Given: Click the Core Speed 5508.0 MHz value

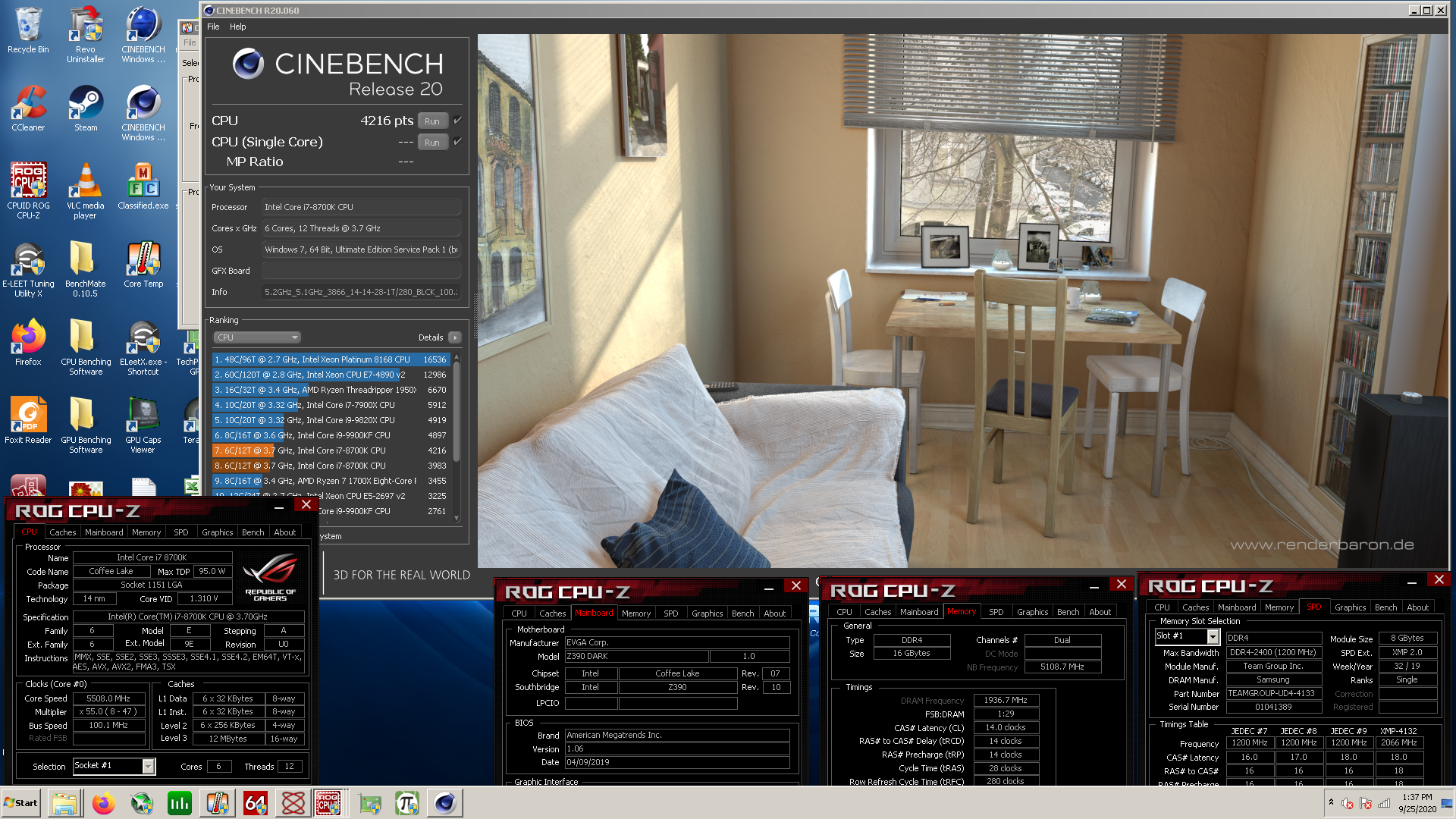Looking at the screenshot, I should (108, 698).
